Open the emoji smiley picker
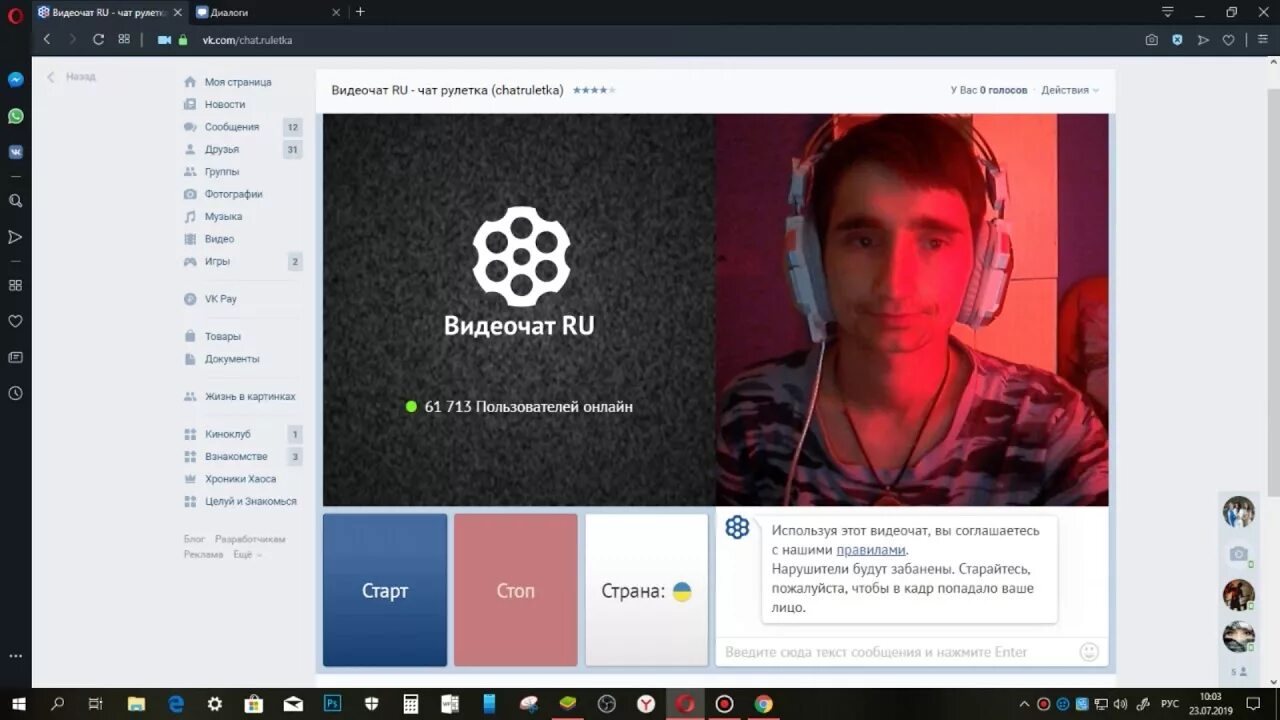Screen dimensions: 1280x720 click(x=1090, y=652)
